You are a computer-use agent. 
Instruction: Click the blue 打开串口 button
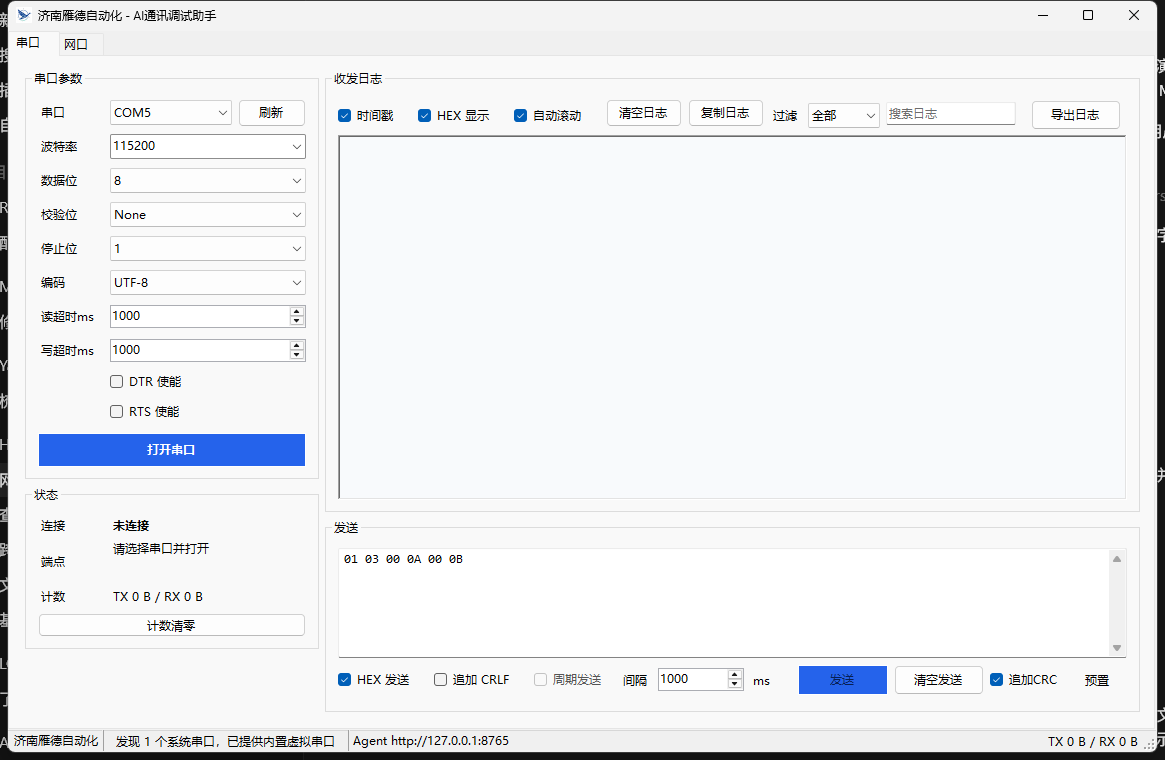pyautogui.click(x=172, y=450)
